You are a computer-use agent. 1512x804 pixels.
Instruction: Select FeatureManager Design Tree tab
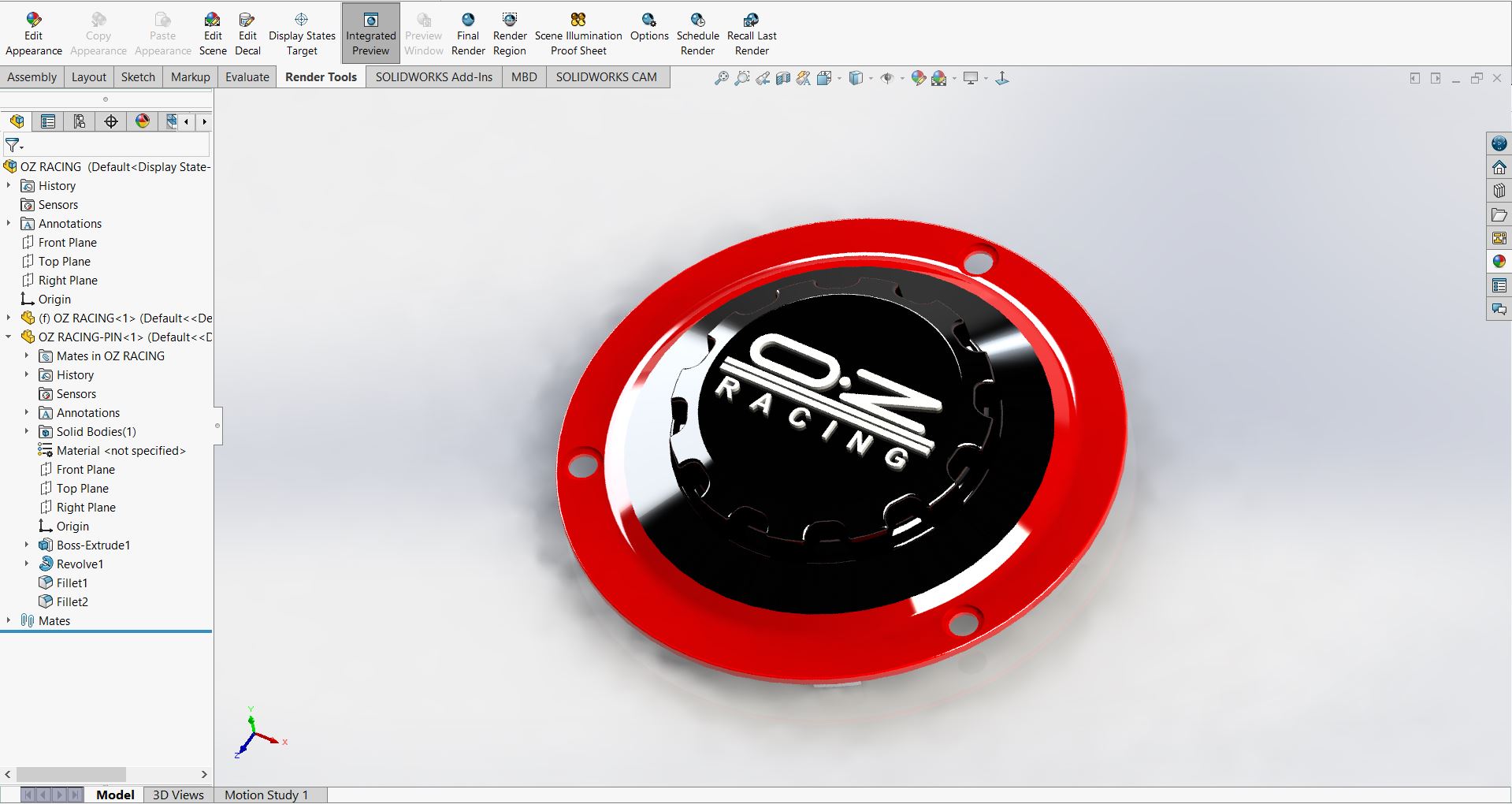coord(17,121)
